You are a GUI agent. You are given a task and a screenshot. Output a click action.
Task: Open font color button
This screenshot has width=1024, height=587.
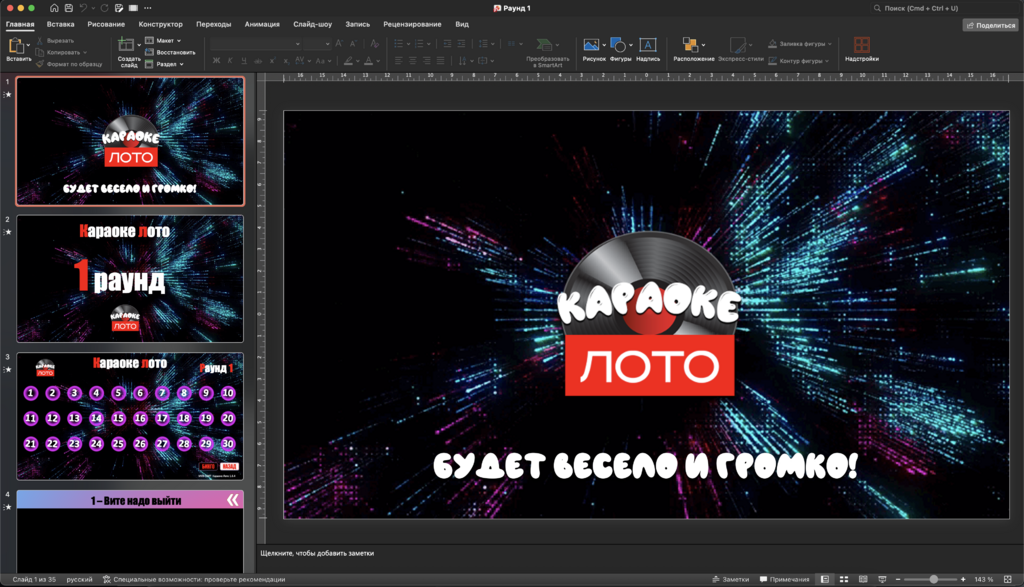[368, 61]
